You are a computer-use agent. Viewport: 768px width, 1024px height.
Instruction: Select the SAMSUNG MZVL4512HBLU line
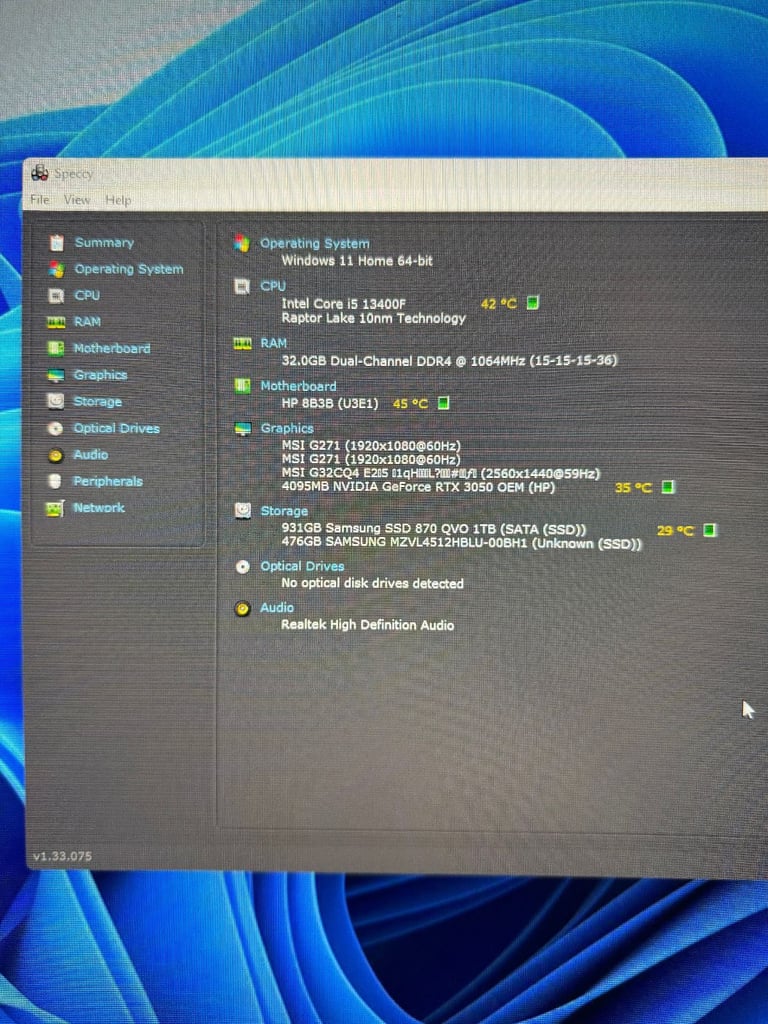[x=462, y=543]
